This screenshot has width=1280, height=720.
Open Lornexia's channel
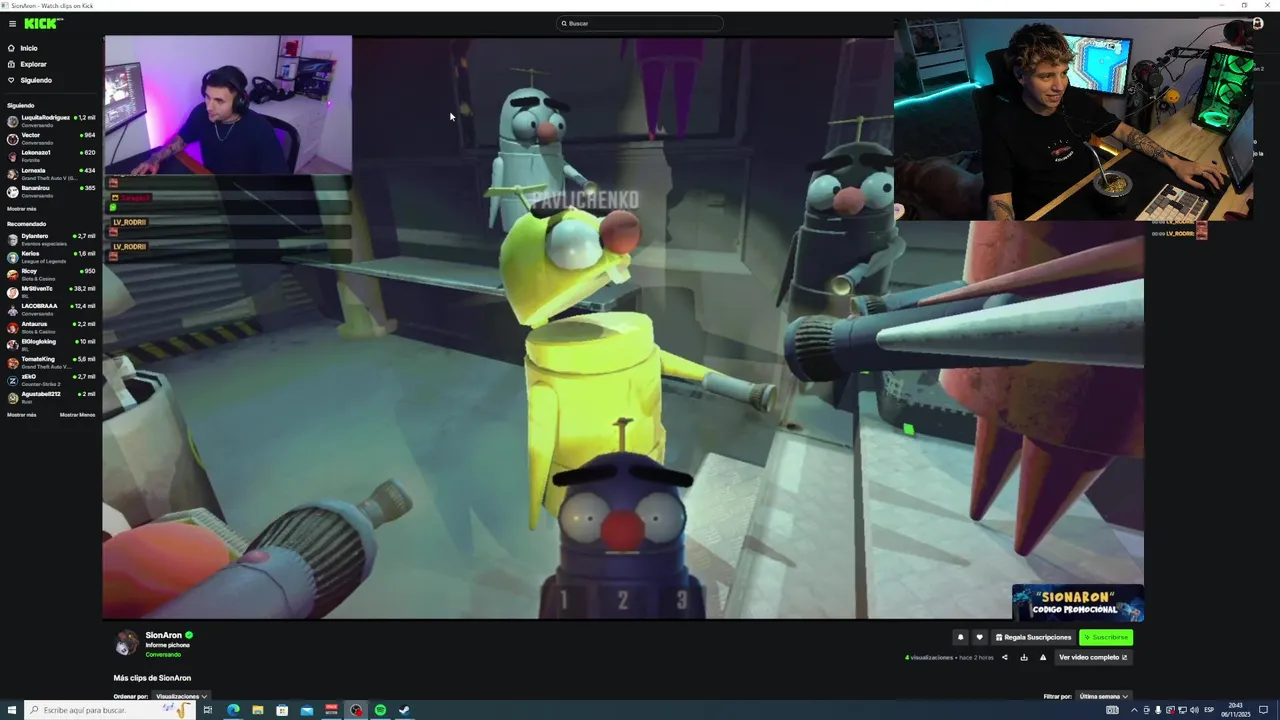(x=51, y=173)
